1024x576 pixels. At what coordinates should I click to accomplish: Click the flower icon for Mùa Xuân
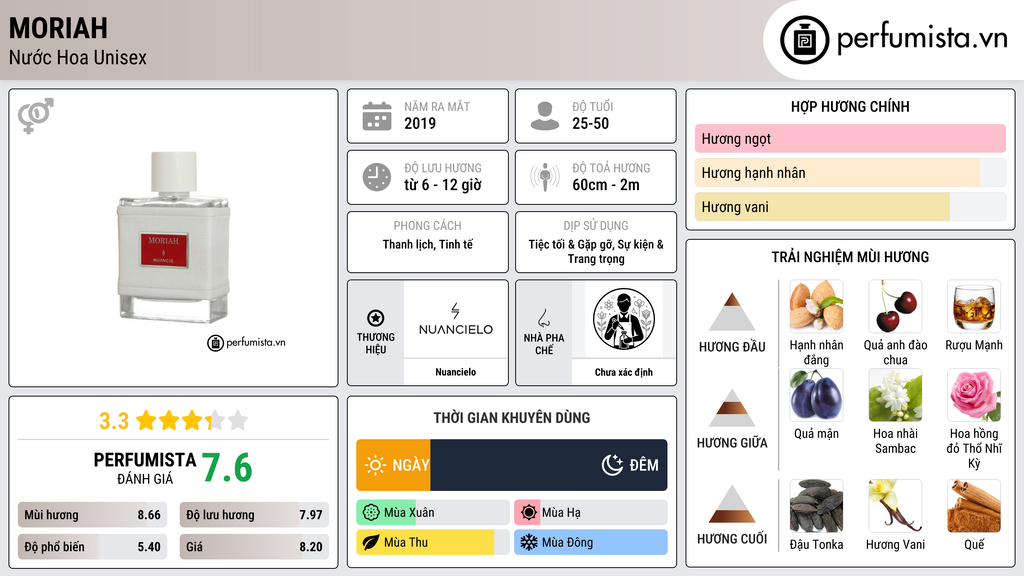pos(371,513)
